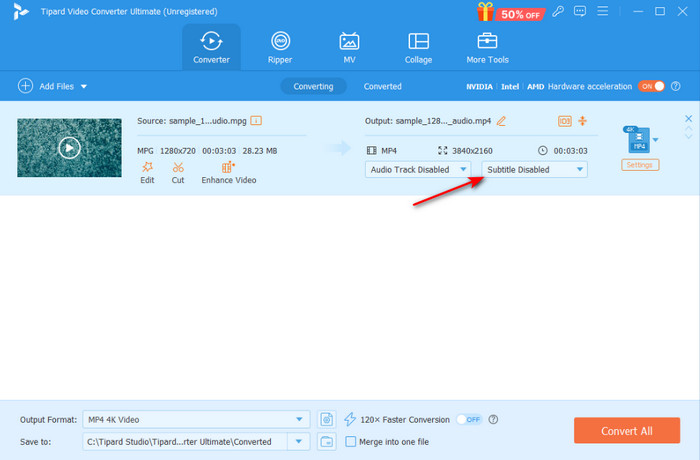Open the Settings button for the file

(640, 165)
